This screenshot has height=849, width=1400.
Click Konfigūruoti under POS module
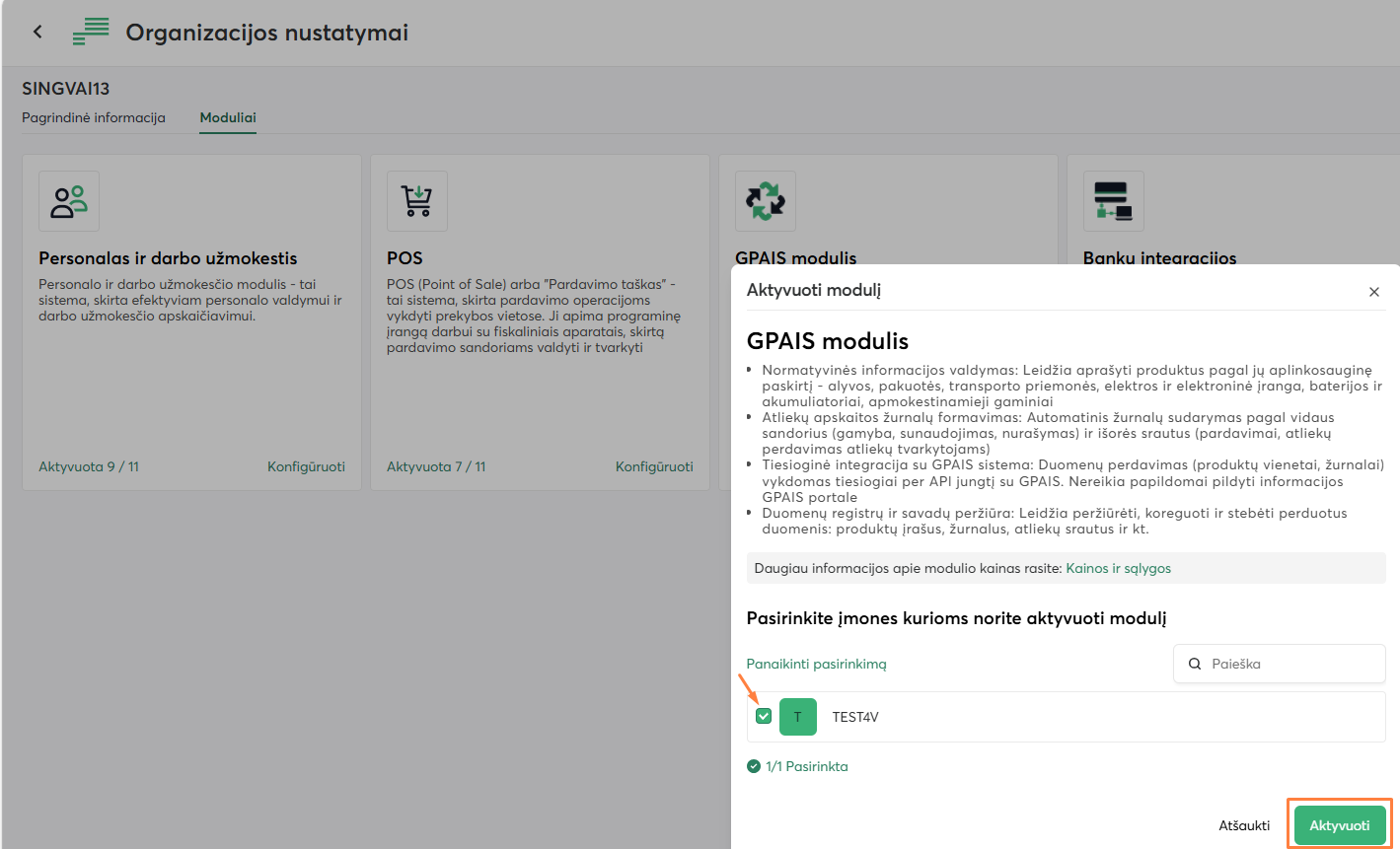(654, 466)
